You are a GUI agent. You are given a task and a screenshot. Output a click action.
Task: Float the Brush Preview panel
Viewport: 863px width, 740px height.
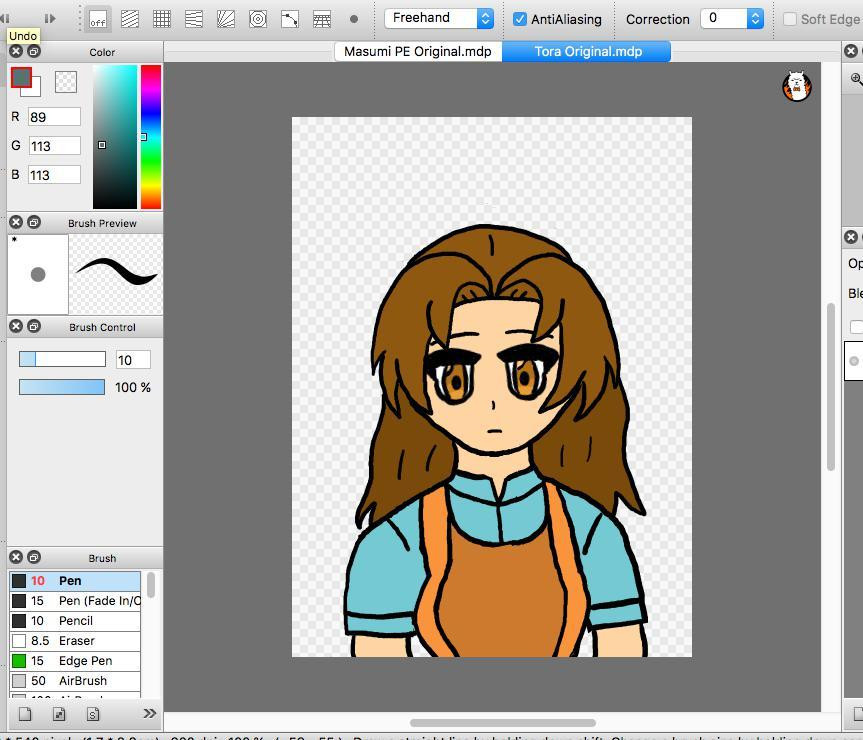click(34, 222)
